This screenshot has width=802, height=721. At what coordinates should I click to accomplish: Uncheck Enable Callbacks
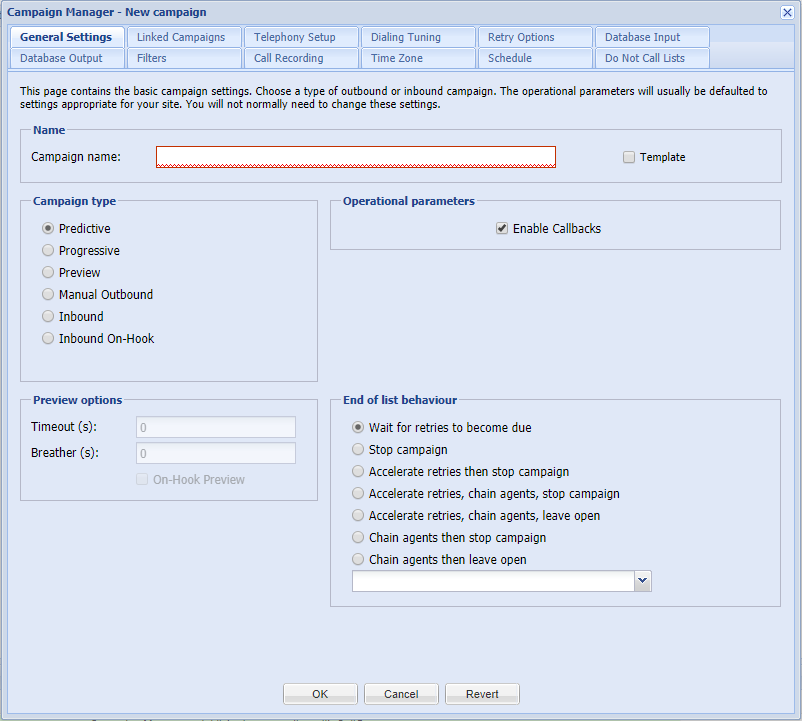502,228
